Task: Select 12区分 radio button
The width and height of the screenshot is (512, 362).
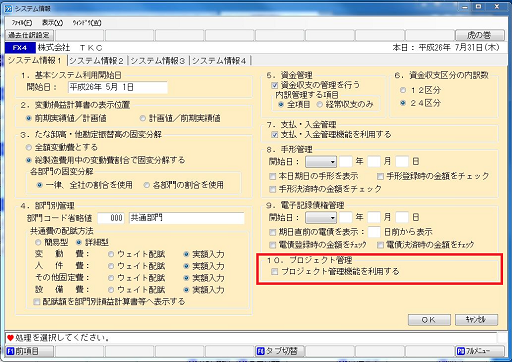Action: [x=403, y=90]
